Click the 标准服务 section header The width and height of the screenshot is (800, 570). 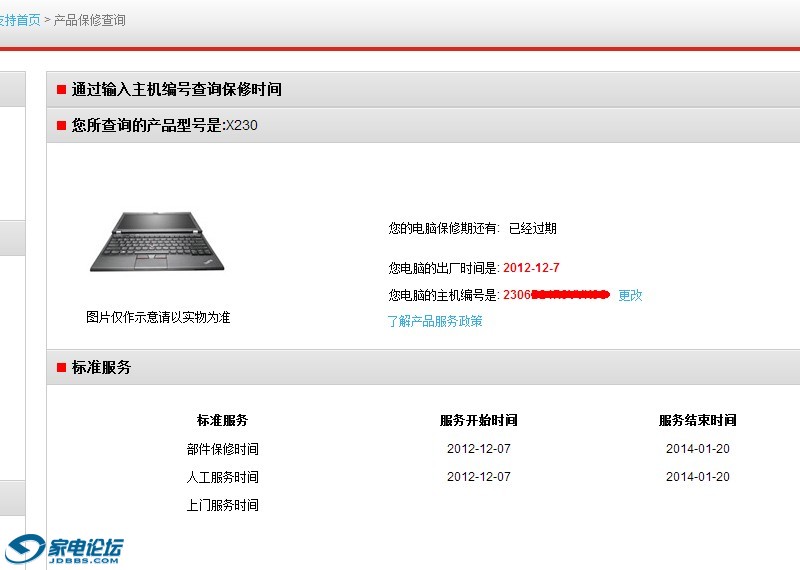point(102,367)
